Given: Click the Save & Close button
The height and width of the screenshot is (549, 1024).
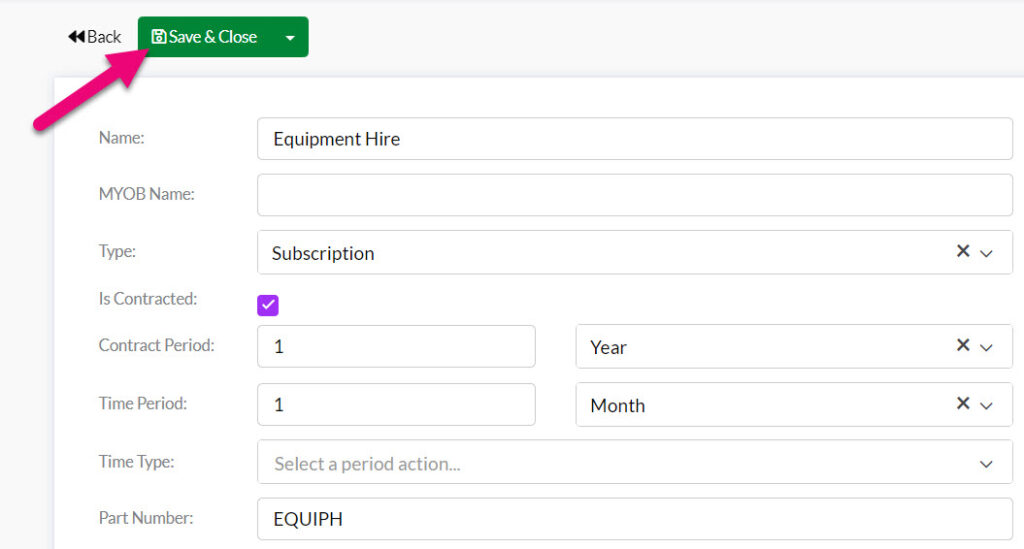Looking at the screenshot, I should [x=206, y=37].
